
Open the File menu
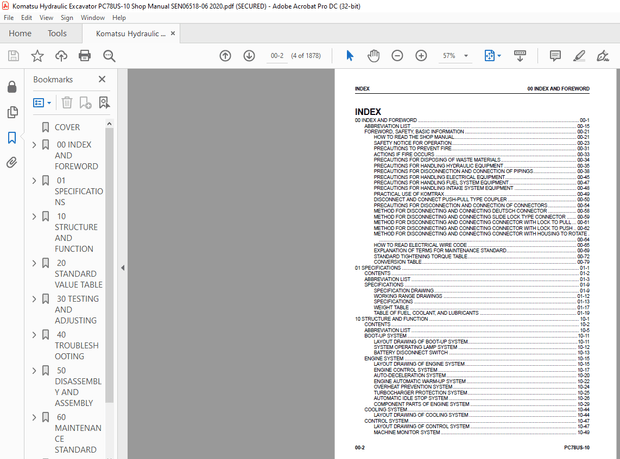[9, 18]
